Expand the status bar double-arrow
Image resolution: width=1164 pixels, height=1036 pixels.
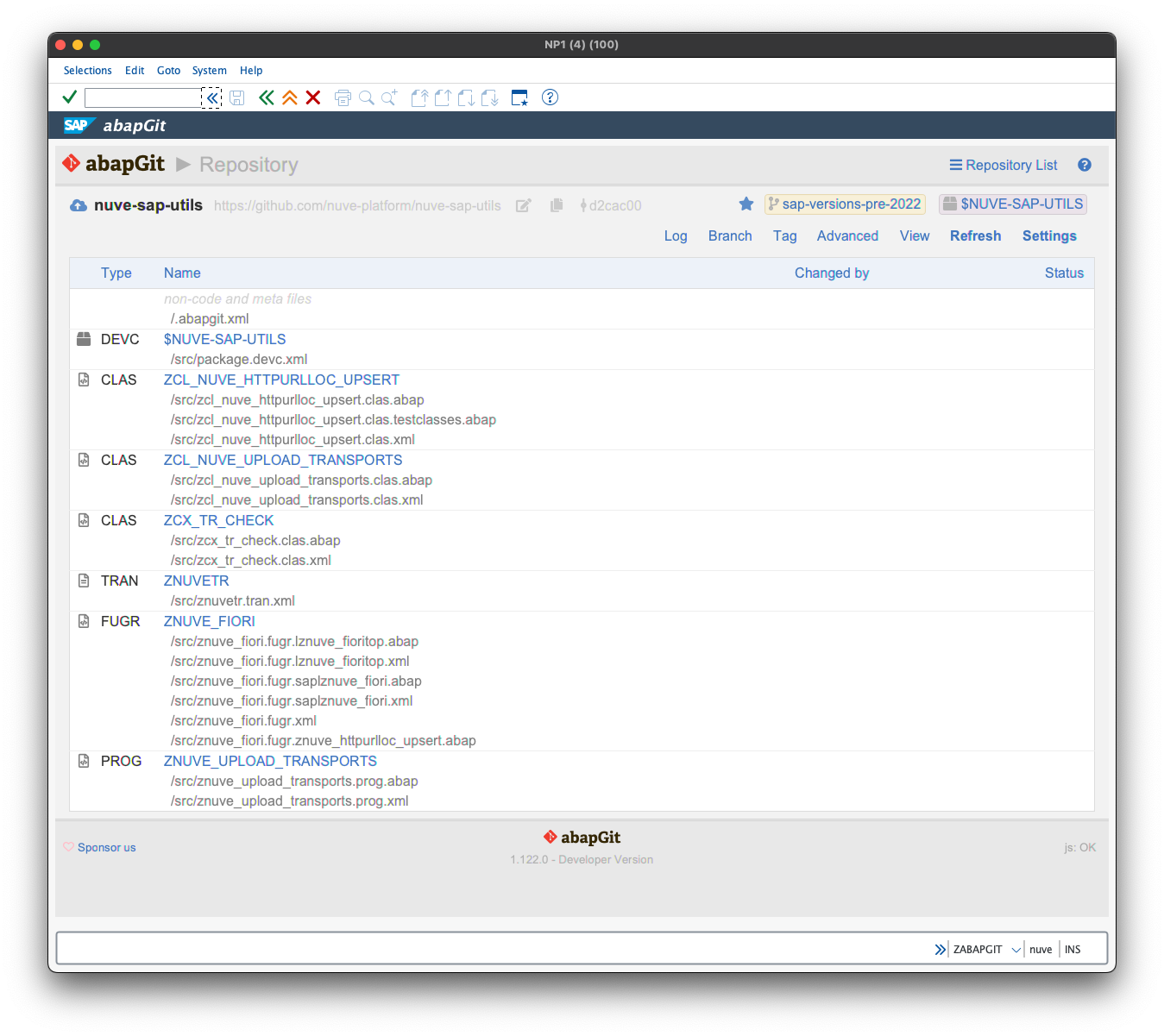(940, 950)
